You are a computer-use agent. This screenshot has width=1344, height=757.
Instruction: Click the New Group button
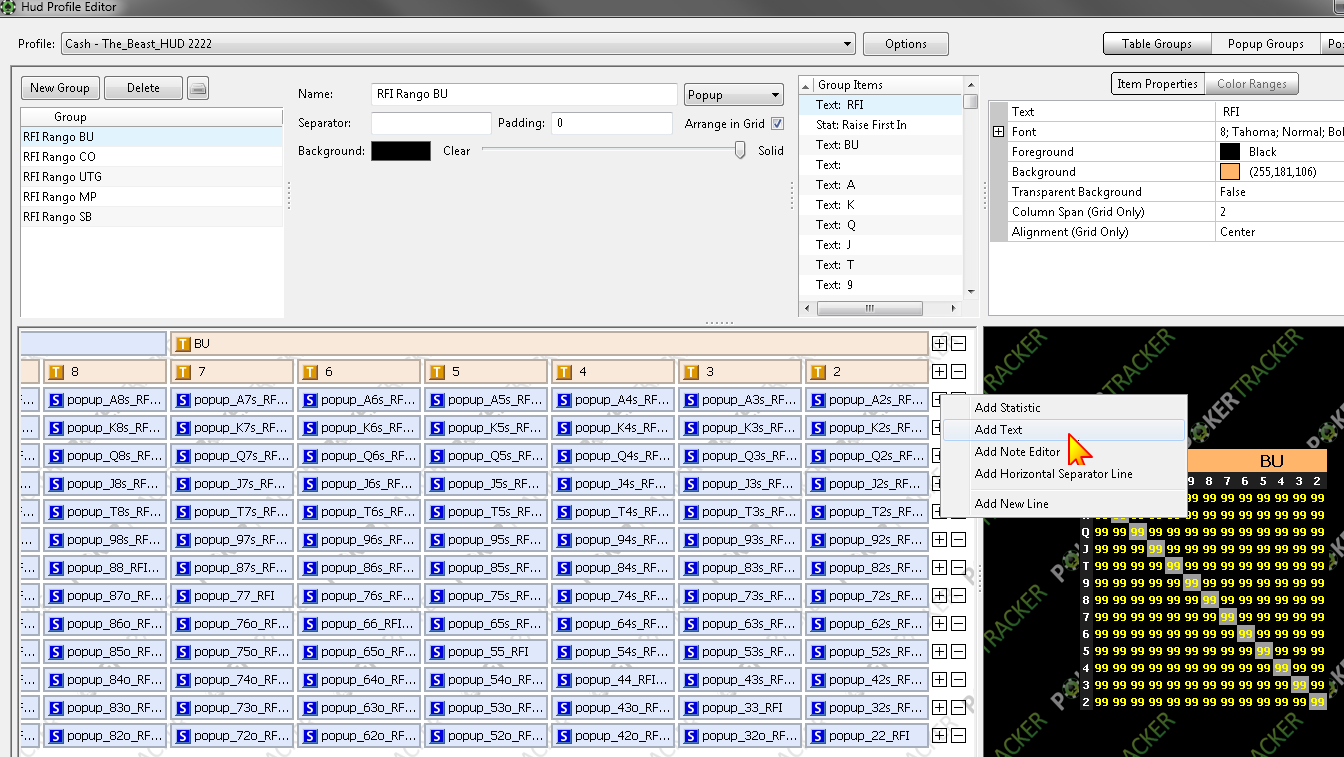(x=60, y=88)
